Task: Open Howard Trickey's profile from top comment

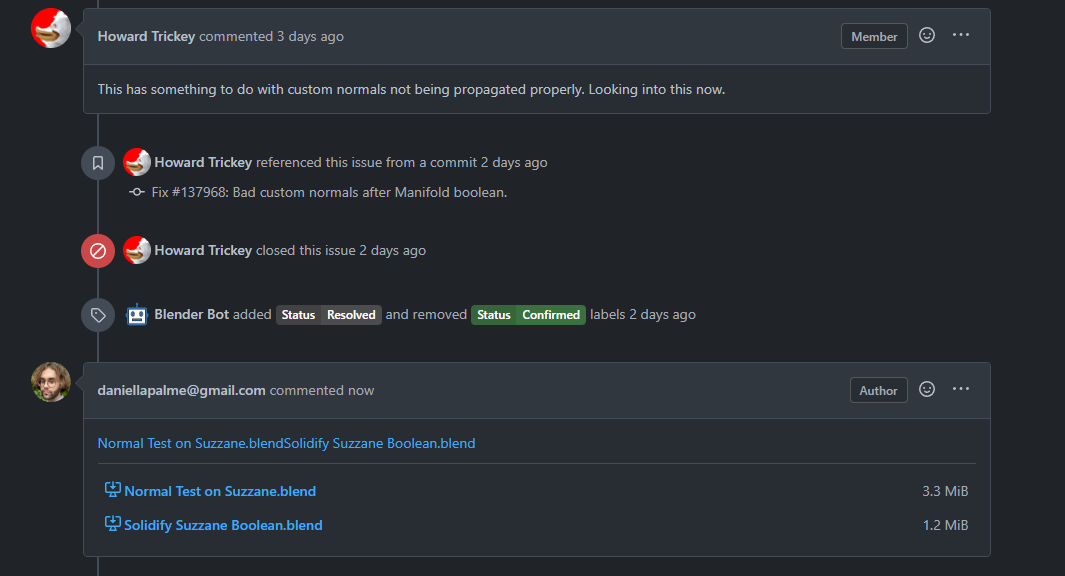Action: pyautogui.click(x=146, y=37)
